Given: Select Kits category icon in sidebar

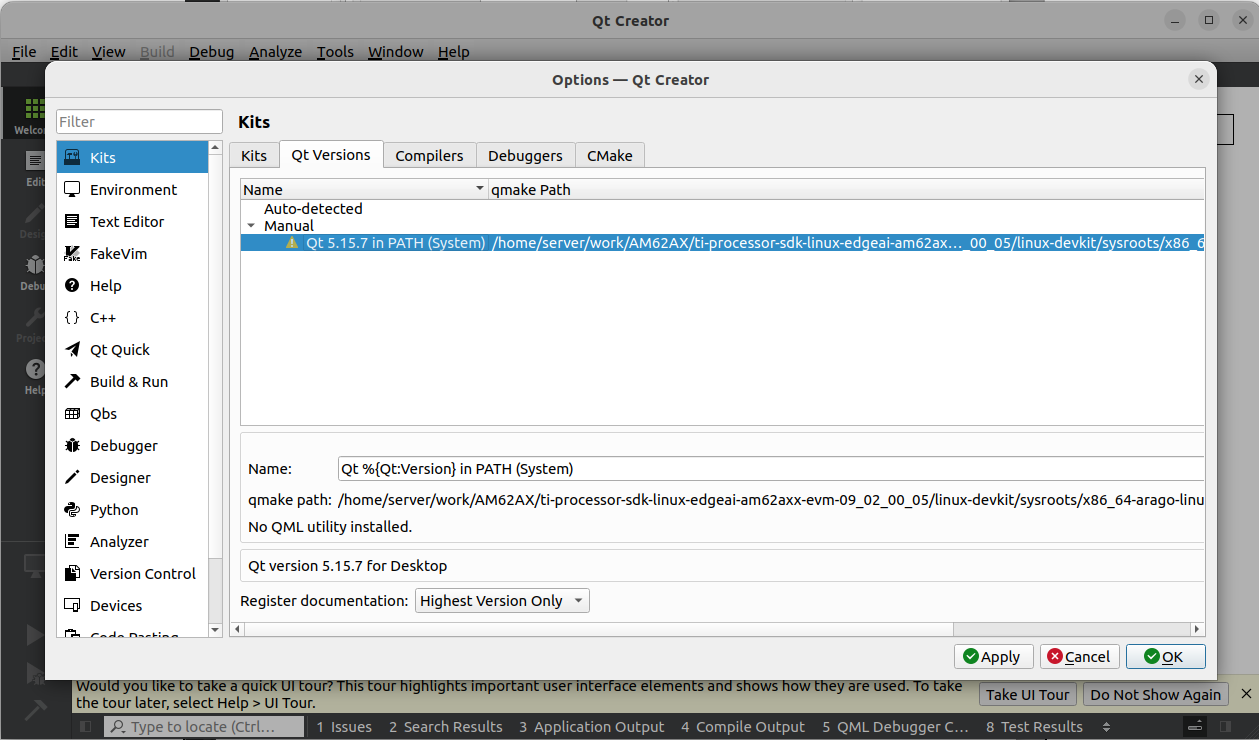Looking at the screenshot, I should [x=72, y=158].
